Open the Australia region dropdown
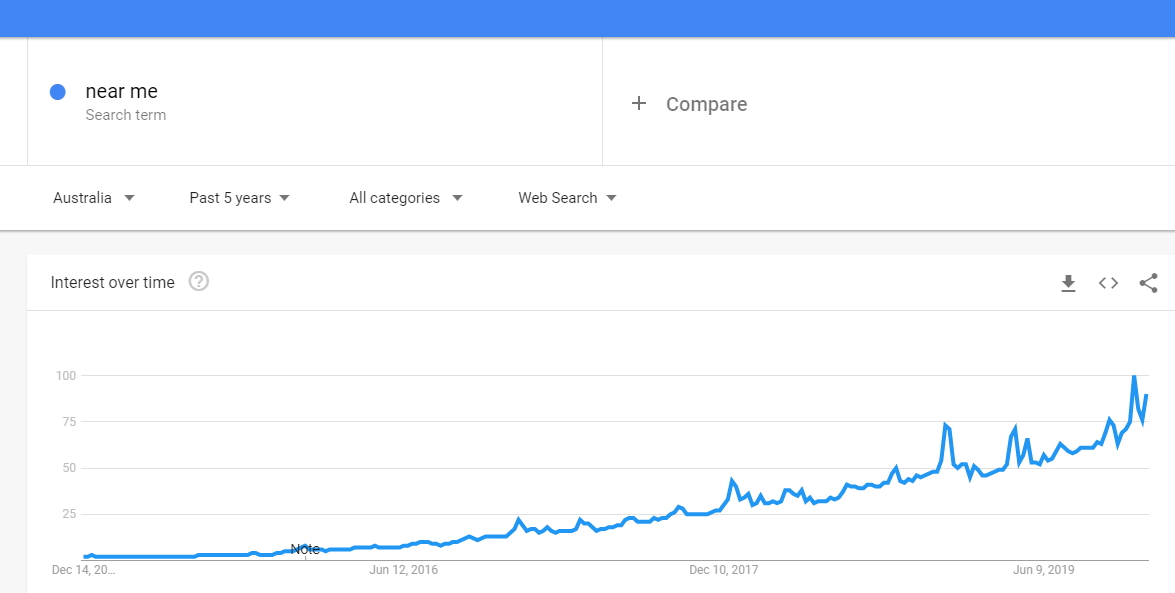1175x593 pixels. [x=94, y=198]
